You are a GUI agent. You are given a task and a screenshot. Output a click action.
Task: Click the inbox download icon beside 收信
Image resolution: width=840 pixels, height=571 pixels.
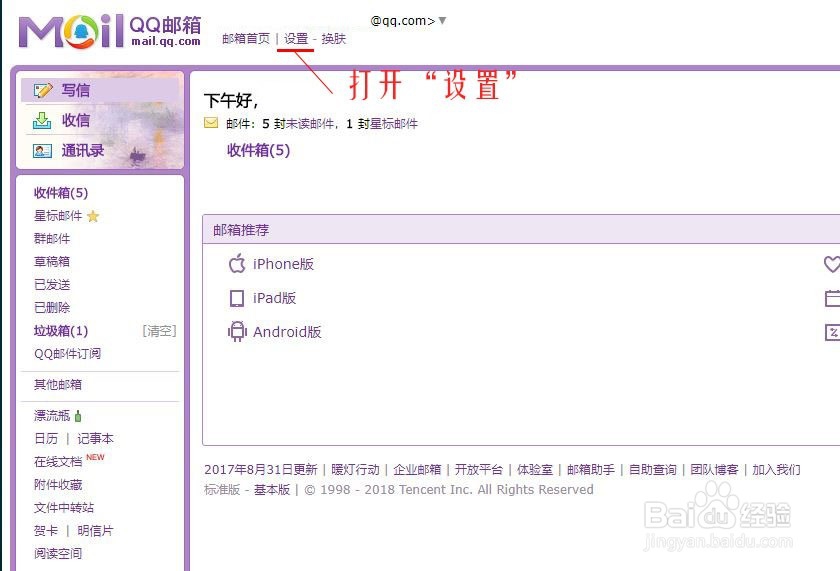[42, 121]
